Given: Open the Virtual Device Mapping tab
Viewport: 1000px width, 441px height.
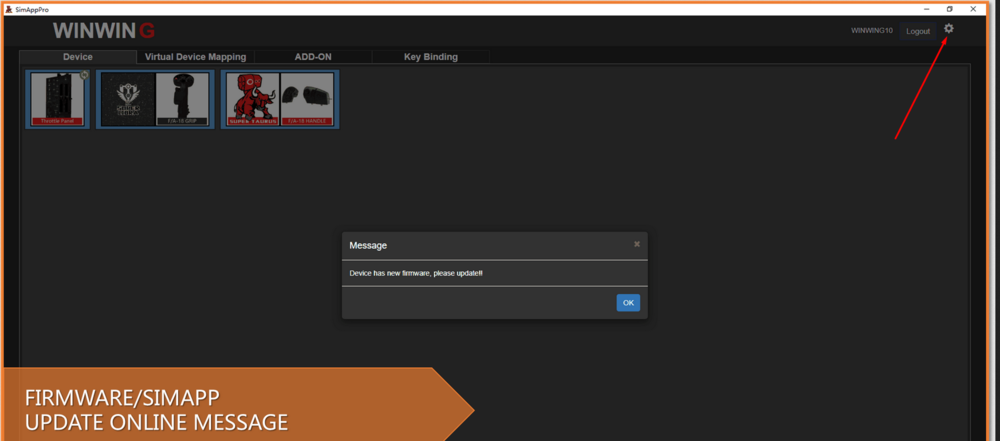Looking at the screenshot, I should tap(195, 57).
